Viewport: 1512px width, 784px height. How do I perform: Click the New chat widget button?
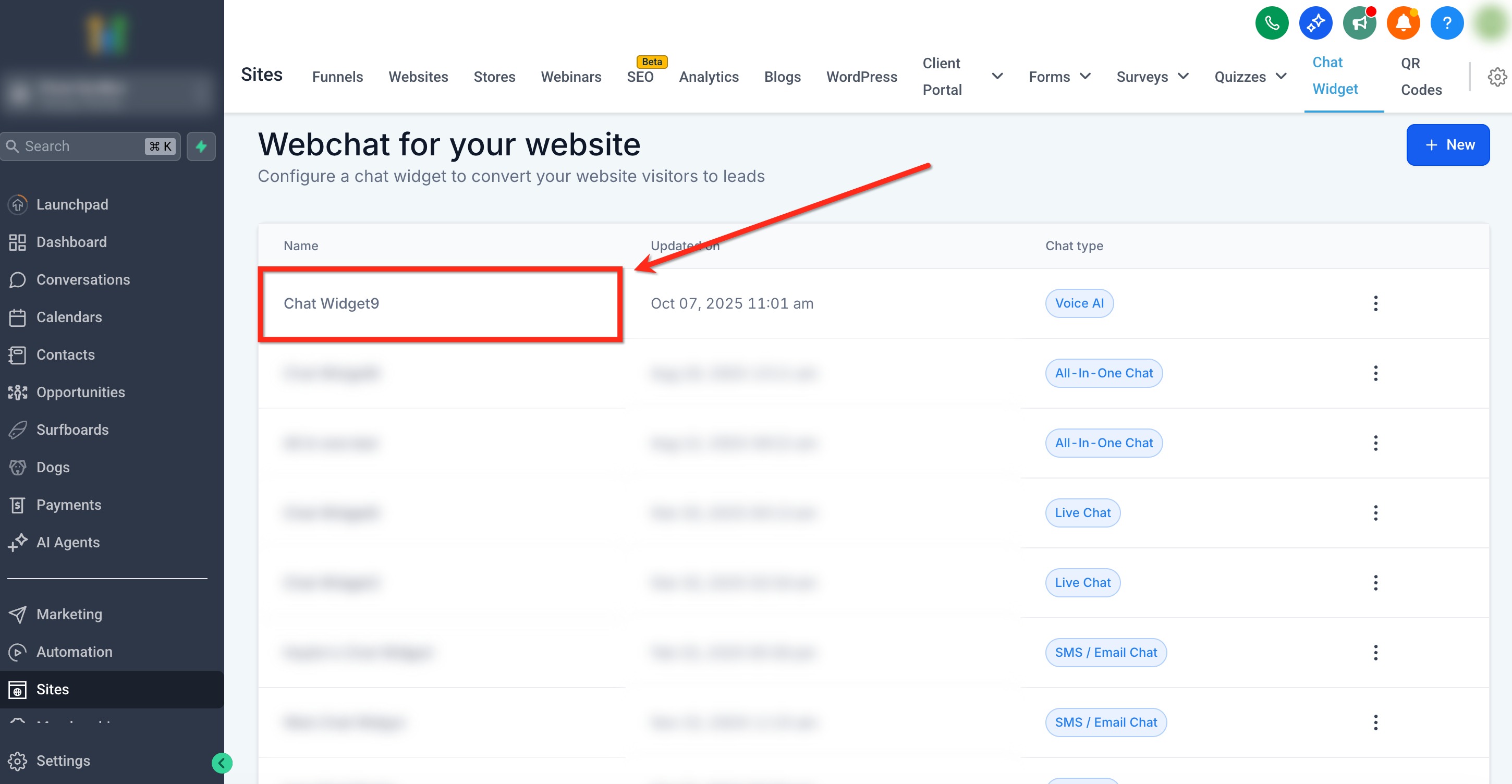[1447, 145]
